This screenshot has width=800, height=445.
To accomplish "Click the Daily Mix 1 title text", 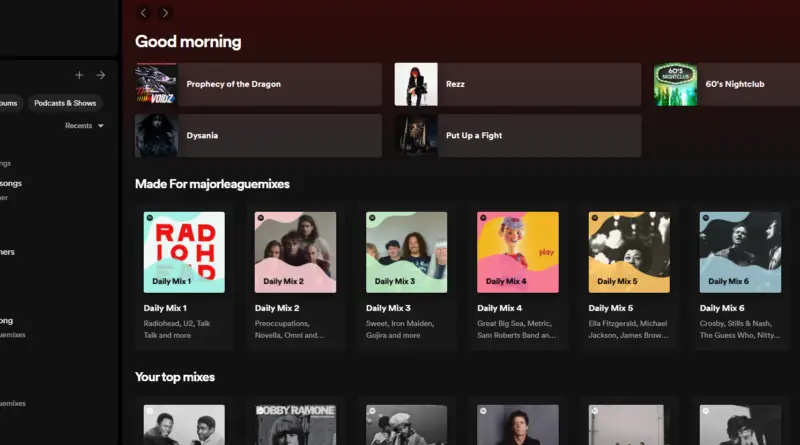I will [165, 308].
